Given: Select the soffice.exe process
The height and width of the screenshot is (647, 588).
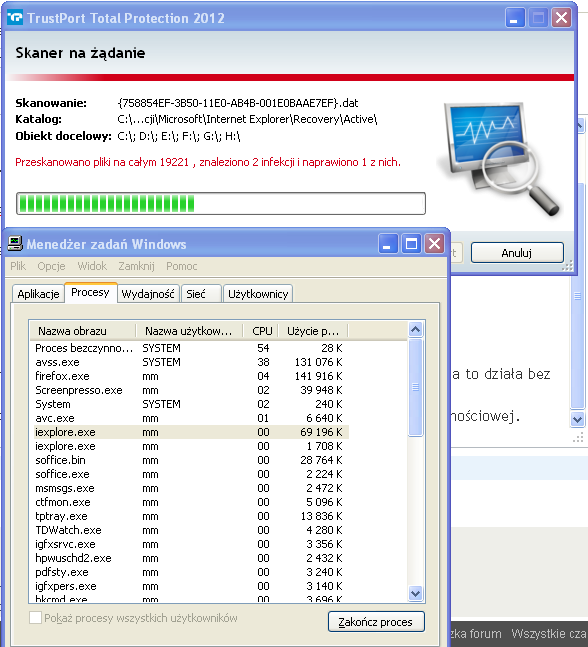Looking at the screenshot, I should click(189, 474).
